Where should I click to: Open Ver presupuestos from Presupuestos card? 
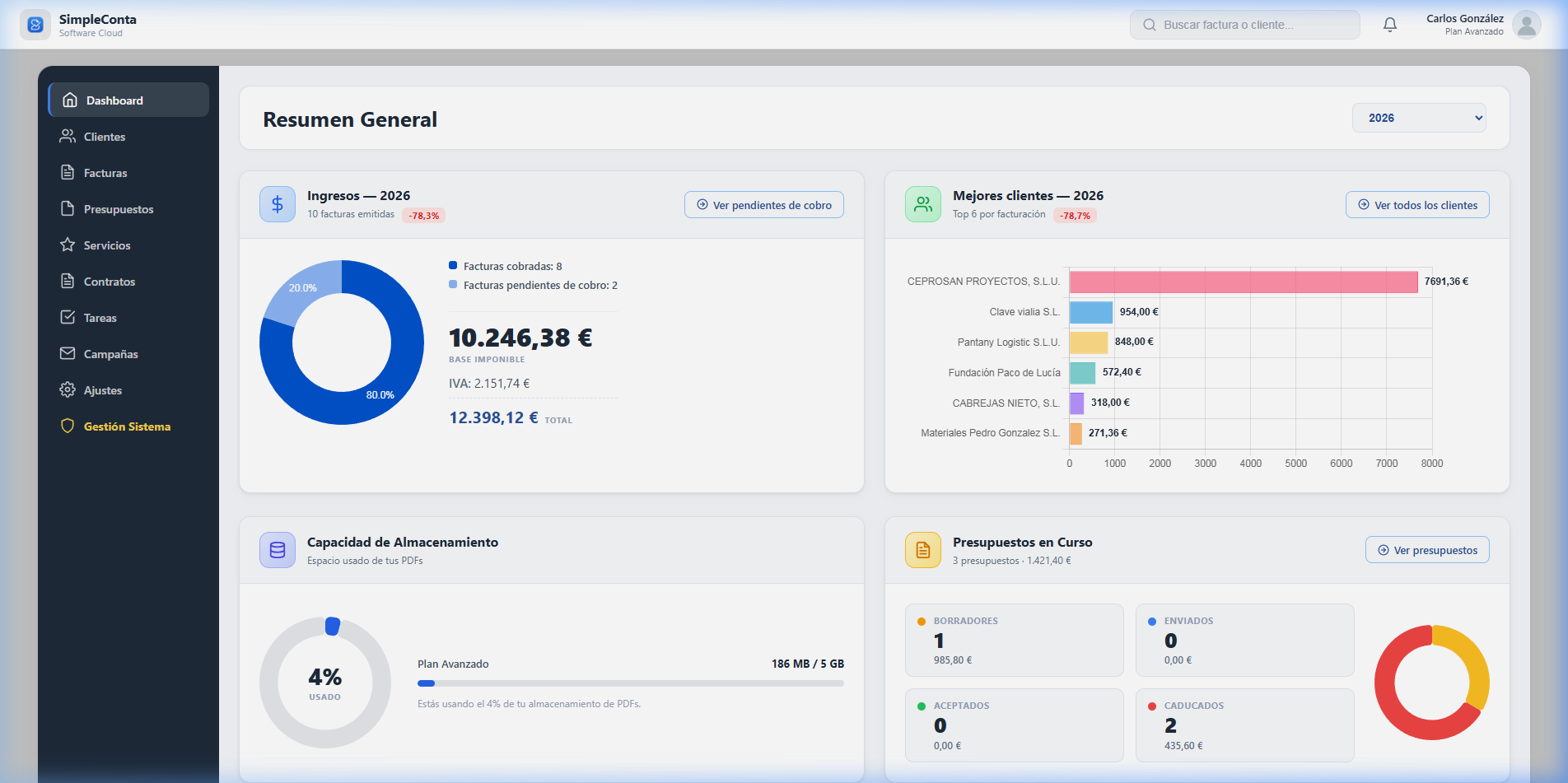pos(1426,549)
